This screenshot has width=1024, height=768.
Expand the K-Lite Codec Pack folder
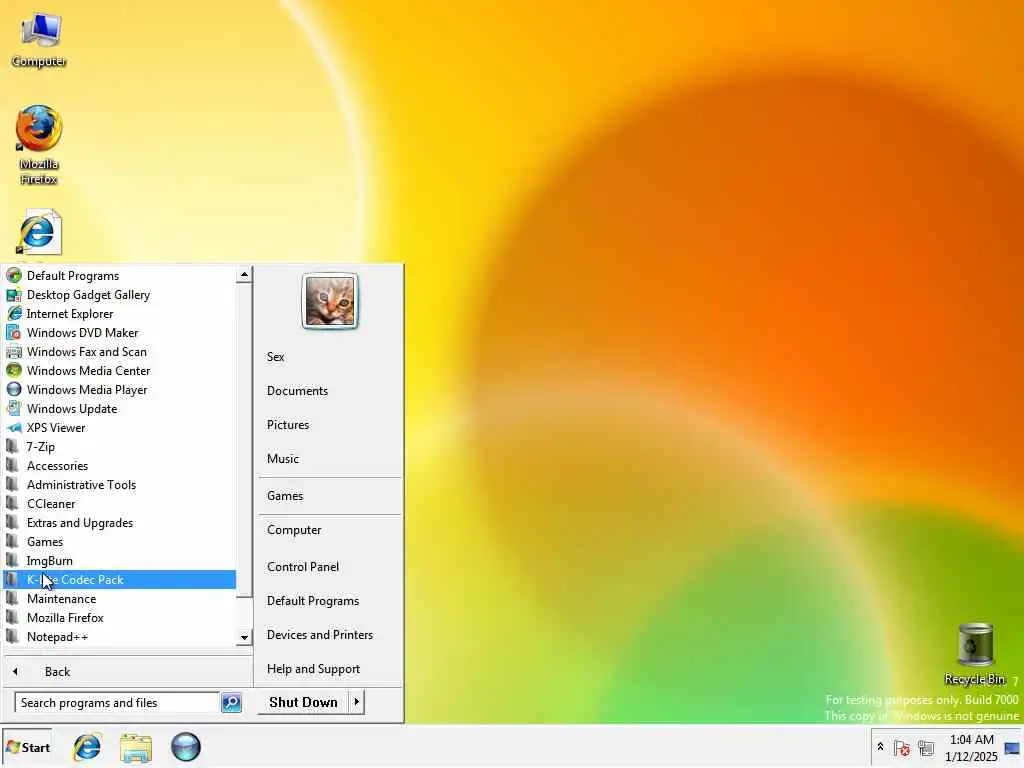pyautogui.click(x=120, y=579)
